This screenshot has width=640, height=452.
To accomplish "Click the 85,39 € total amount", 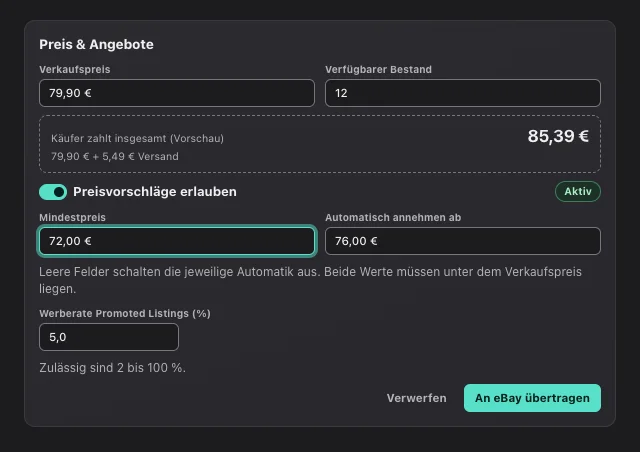I will tap(558, 136).
